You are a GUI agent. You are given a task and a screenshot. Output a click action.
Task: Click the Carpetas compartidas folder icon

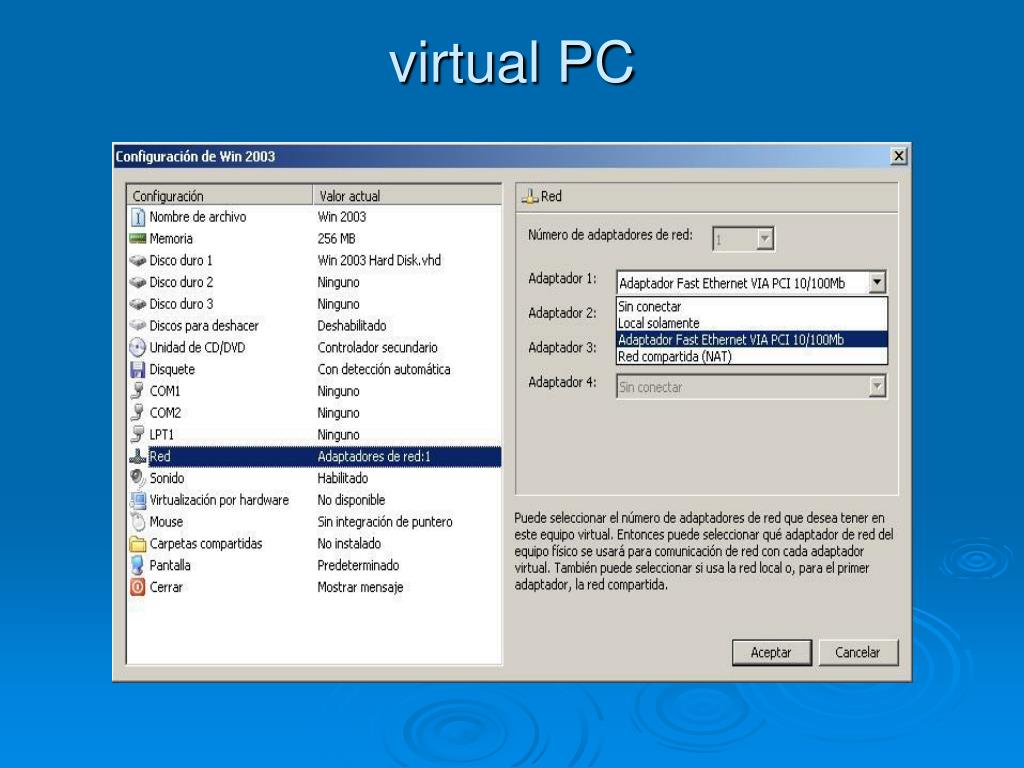click(x=138, y=543)
